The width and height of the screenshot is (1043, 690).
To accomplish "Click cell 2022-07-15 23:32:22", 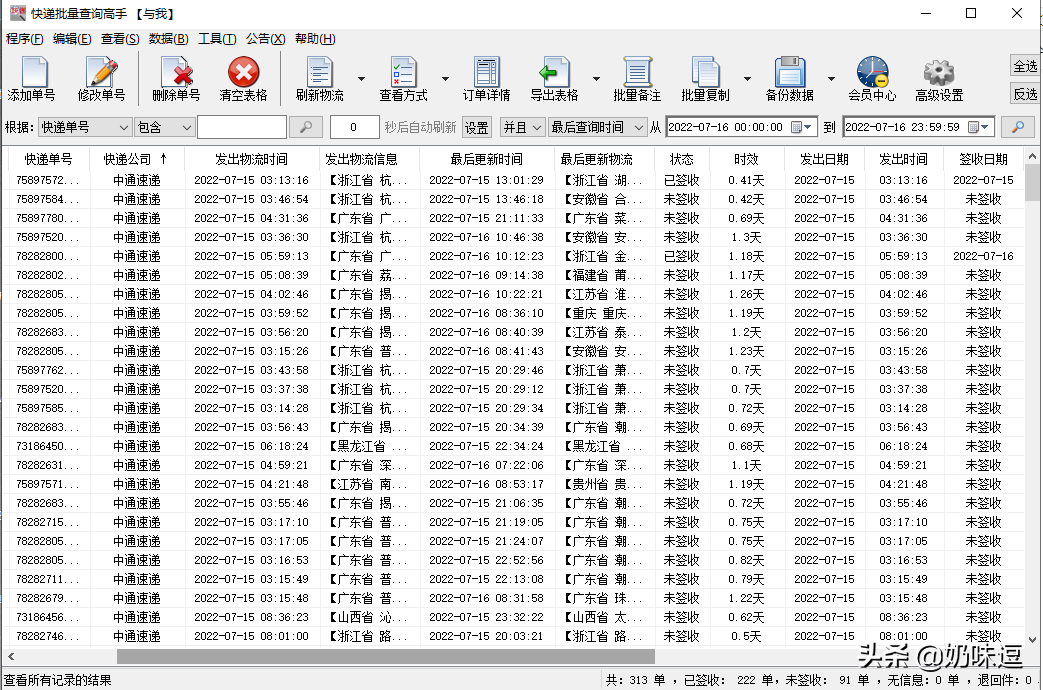I will (486, 617).
